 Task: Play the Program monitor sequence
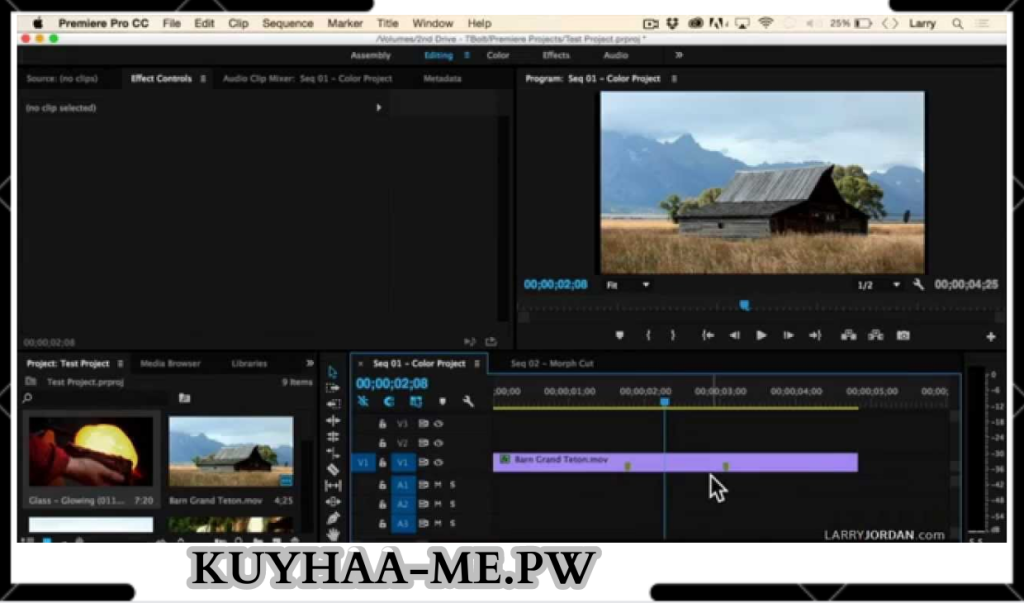[x=761, y=335]
